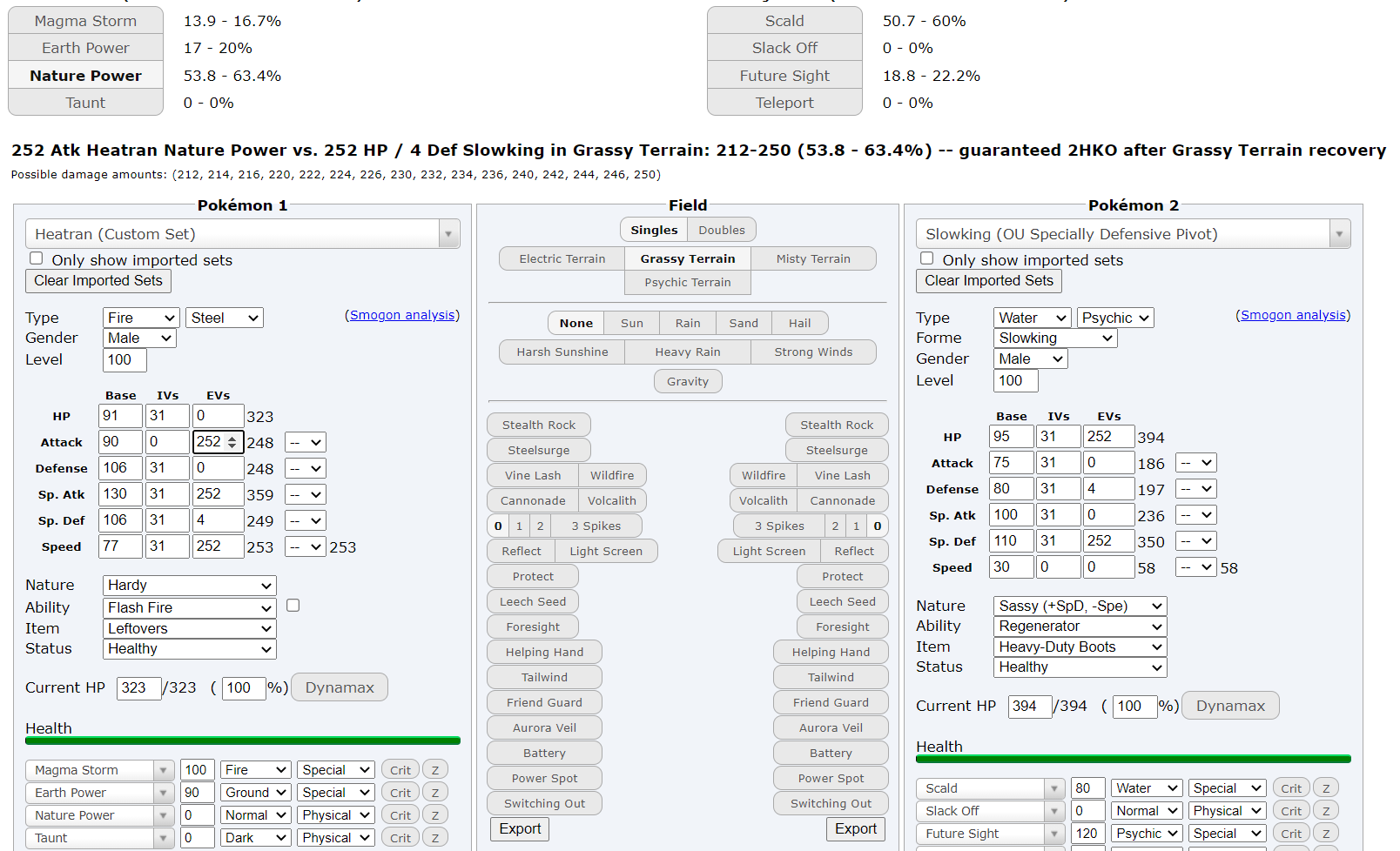This screenshot has height=851, width=1400.
Task: Switch the field to Singles format
Action: pyautogui.click(x=654, y=230)
